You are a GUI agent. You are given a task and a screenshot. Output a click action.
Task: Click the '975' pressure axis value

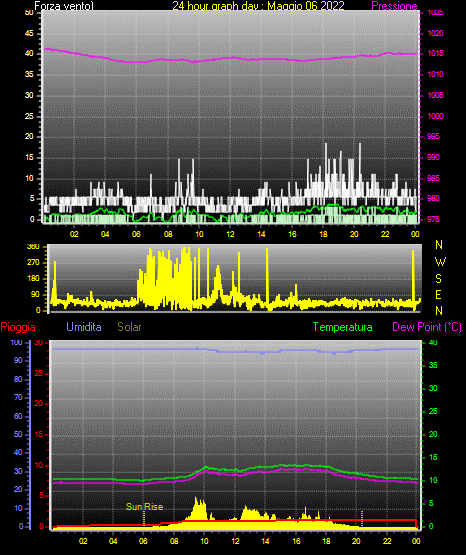coord(433,219)
